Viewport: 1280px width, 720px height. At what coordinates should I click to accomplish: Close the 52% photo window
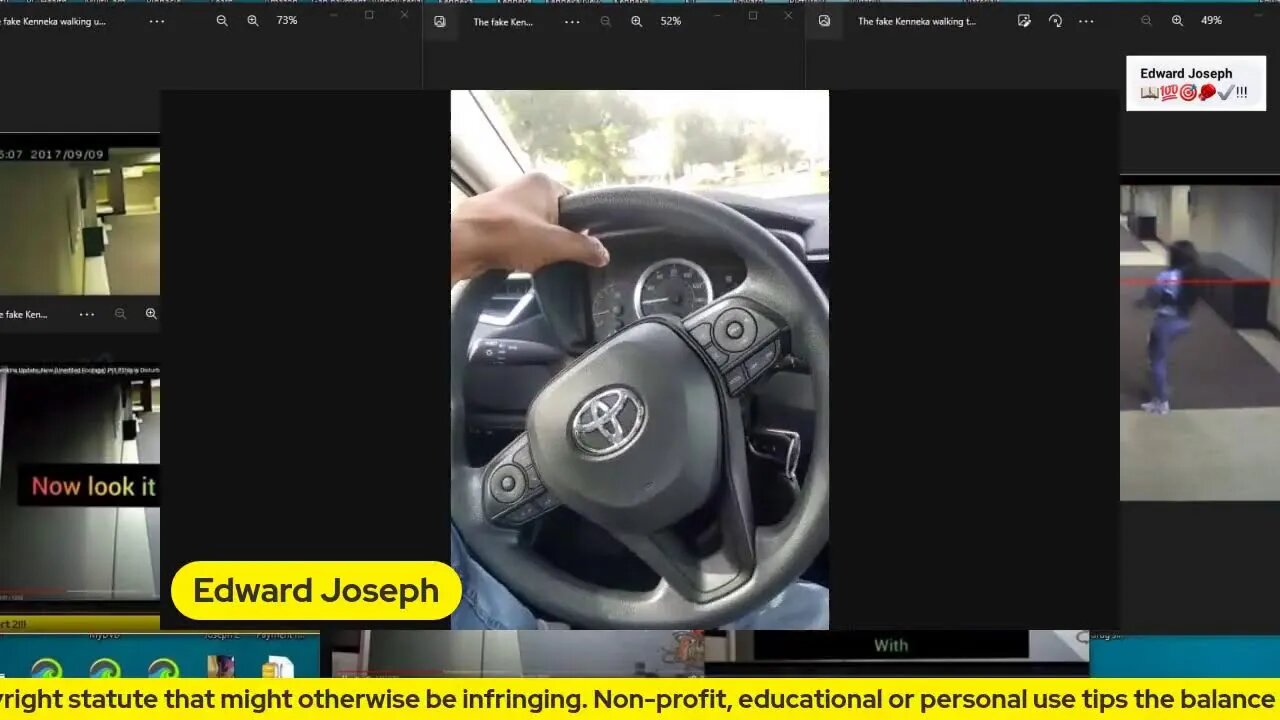788,15
